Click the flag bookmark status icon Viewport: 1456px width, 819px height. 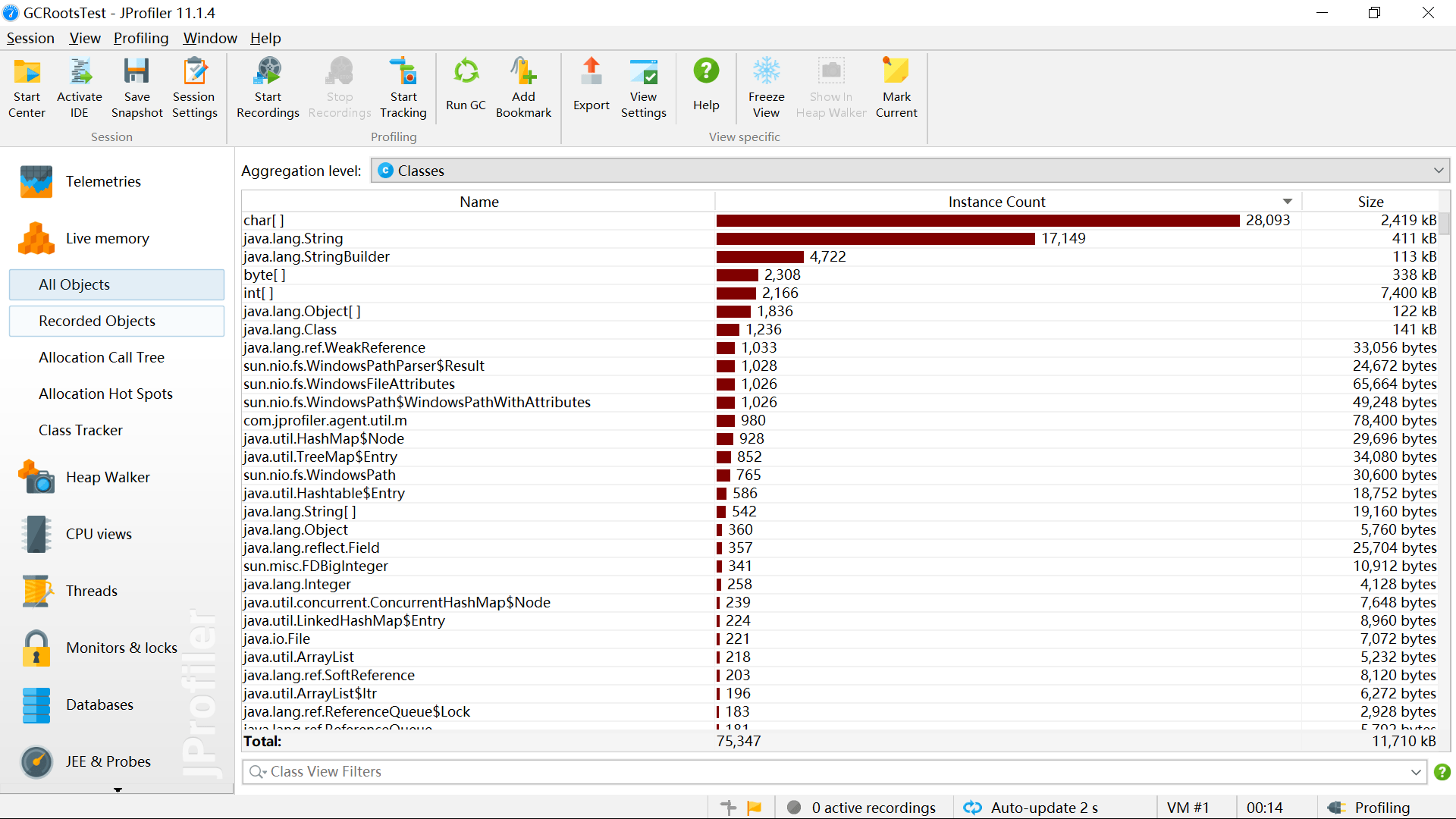pyautogui.click(x=754, y=808)
